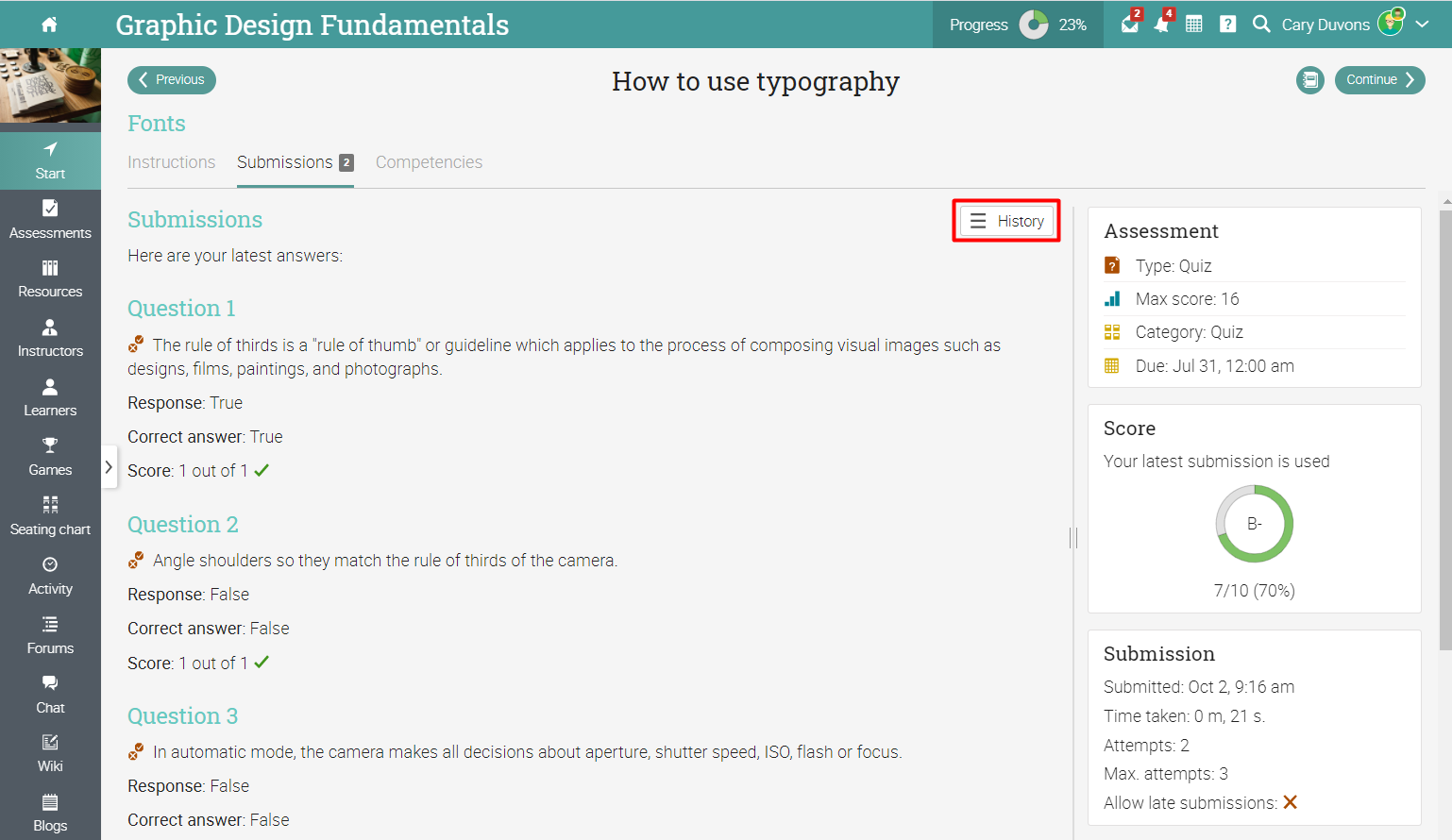Screen dimensions: 1452x840
Task: Open Resources in the sidebar
Action: (x=50, y=279)
